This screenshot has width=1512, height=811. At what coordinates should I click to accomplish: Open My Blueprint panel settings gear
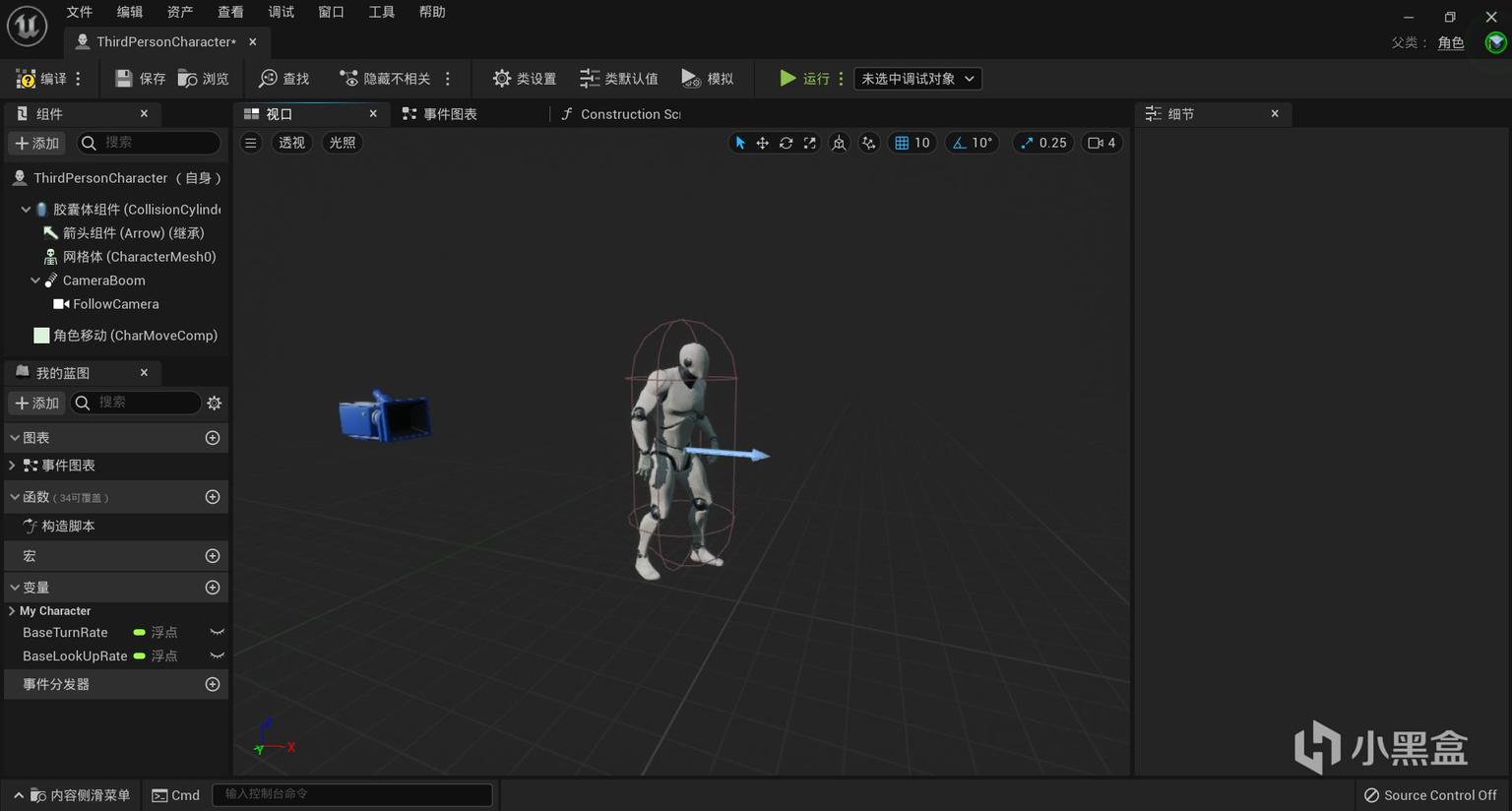tap(214, 403)
